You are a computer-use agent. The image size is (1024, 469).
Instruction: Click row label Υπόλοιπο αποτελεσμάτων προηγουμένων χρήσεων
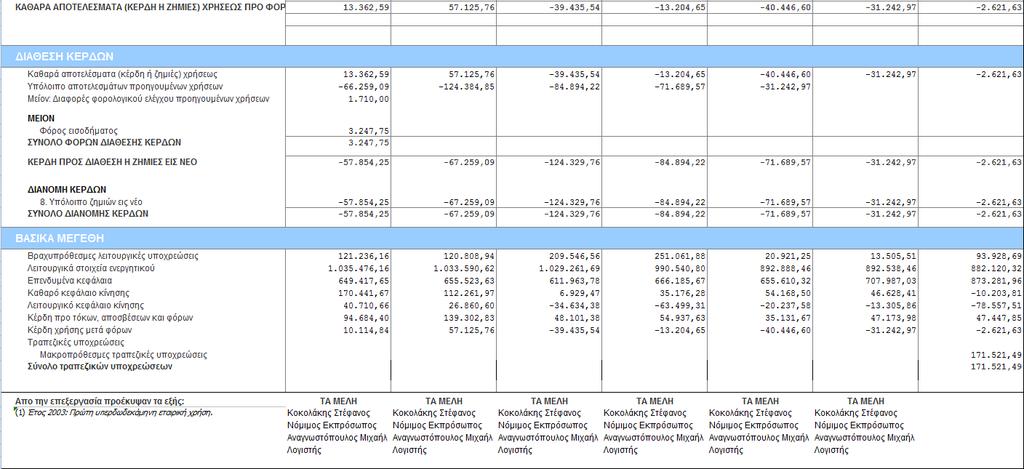point(126,87)
